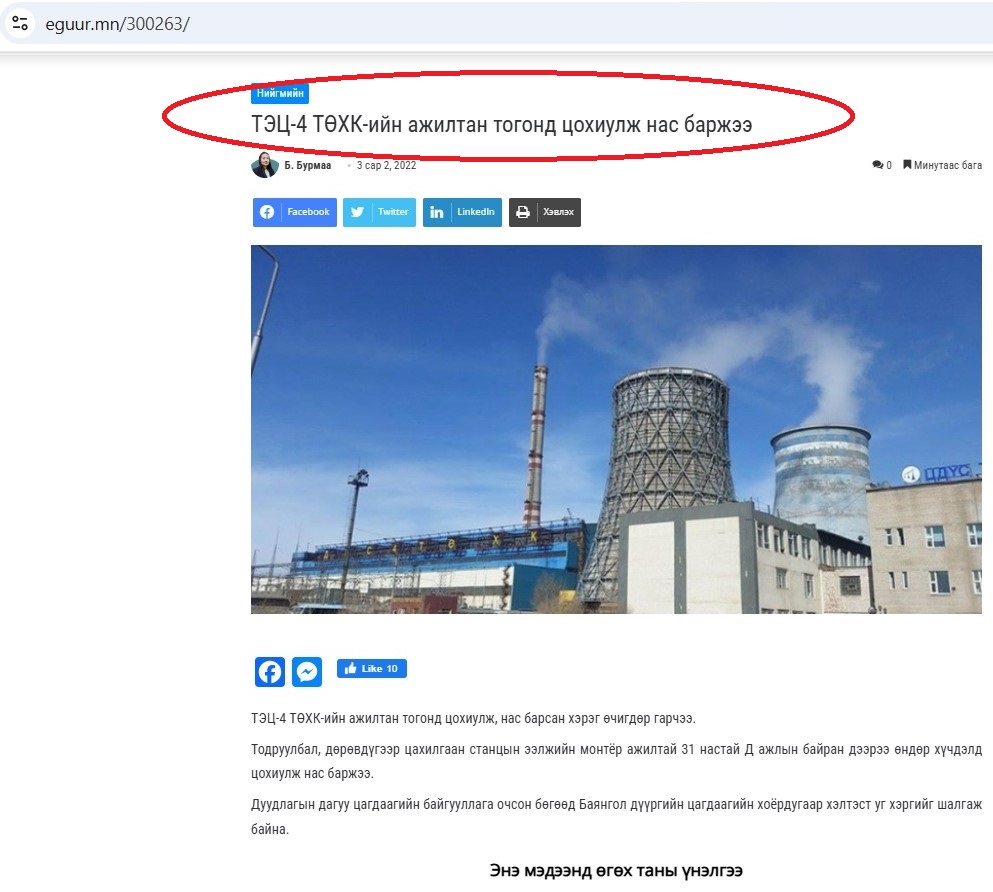Click the large Facebook share icon below image
Image resolution: width=993 pixels, height=892 pixels.
270,672
